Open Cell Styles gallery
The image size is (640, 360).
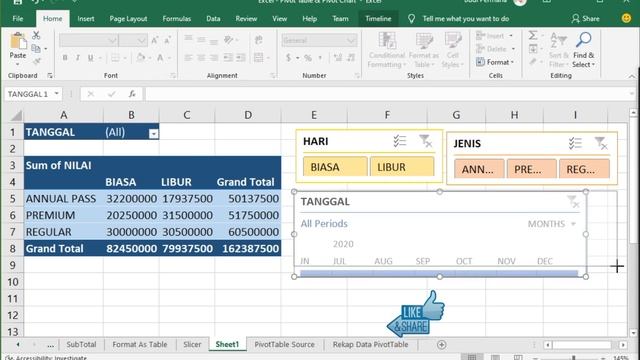pos(453,50)
